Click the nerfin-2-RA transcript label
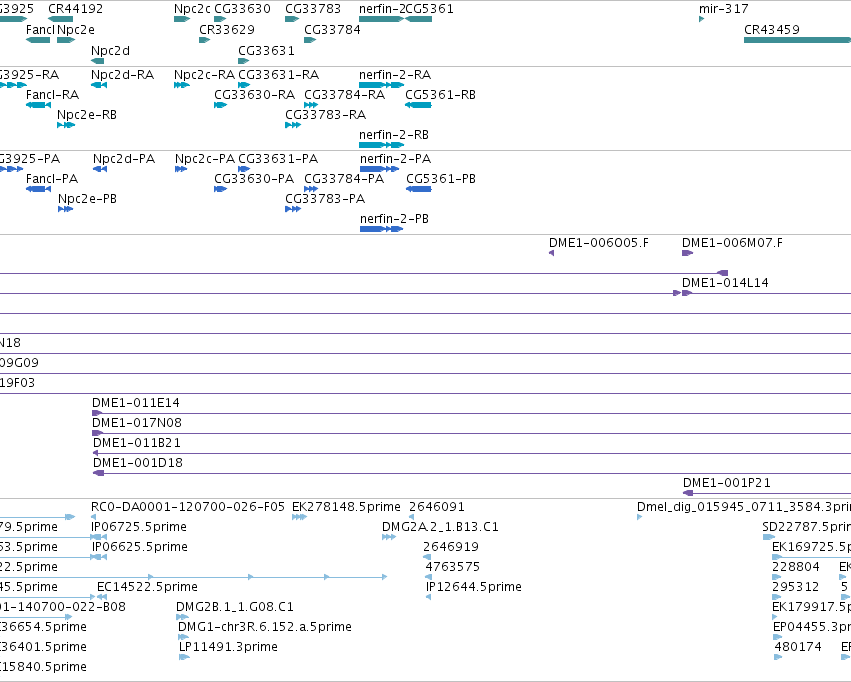The height and width of the screenshot is (682, 851). pos(395,74)
